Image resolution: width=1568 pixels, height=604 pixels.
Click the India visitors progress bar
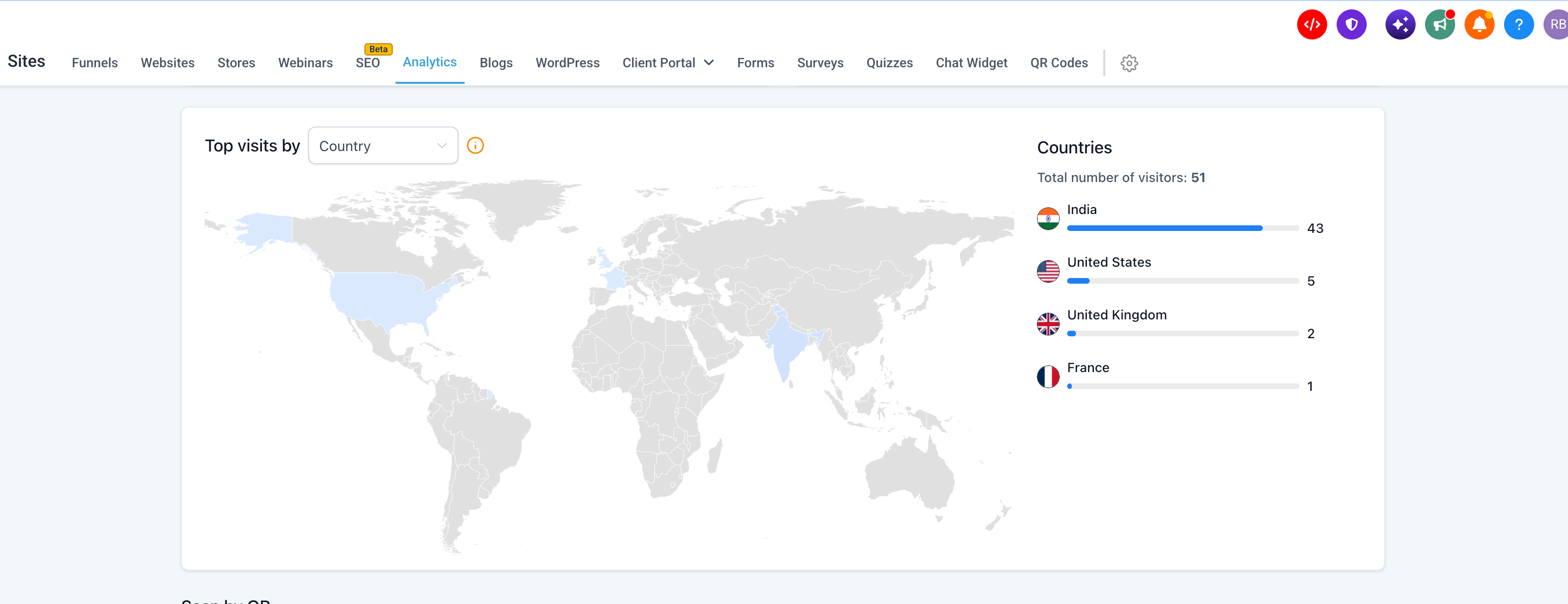pos(1183,228)
